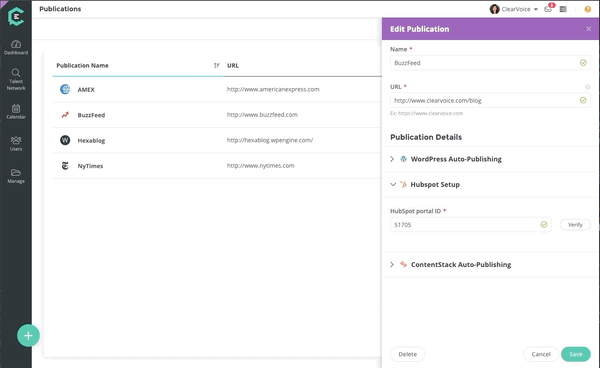Expand WordPress Auto-Publishing section
Screen dimensions: 600x368
click(392, 159)
